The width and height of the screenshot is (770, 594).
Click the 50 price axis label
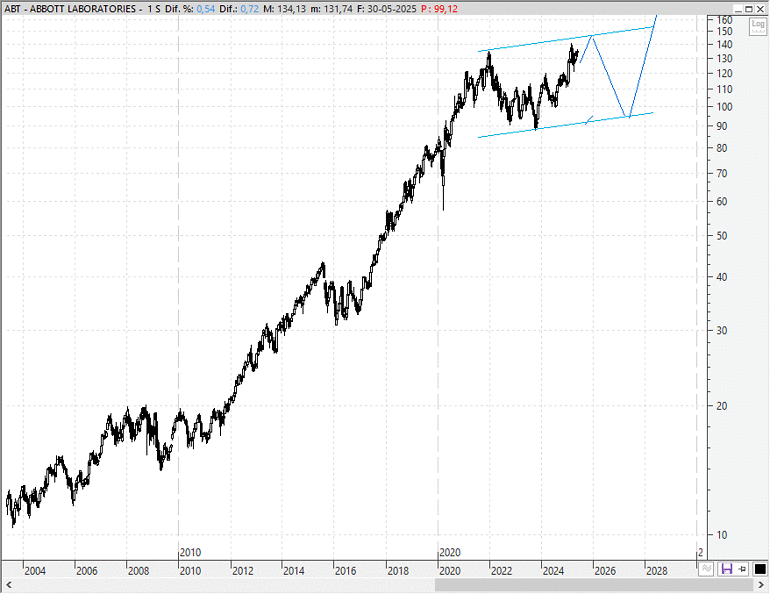(x=721, y=236)
